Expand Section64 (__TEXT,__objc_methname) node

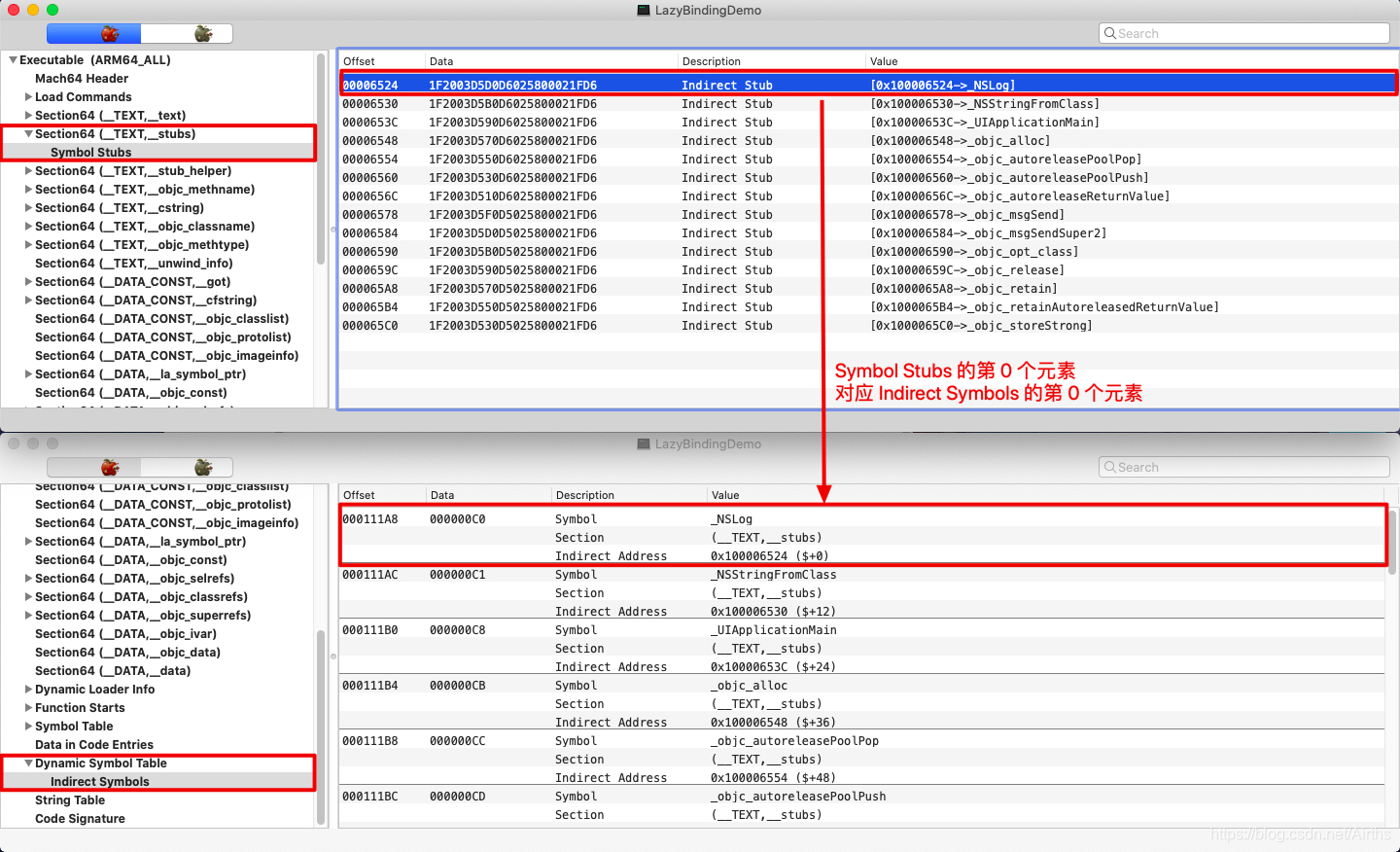[28, 190]
